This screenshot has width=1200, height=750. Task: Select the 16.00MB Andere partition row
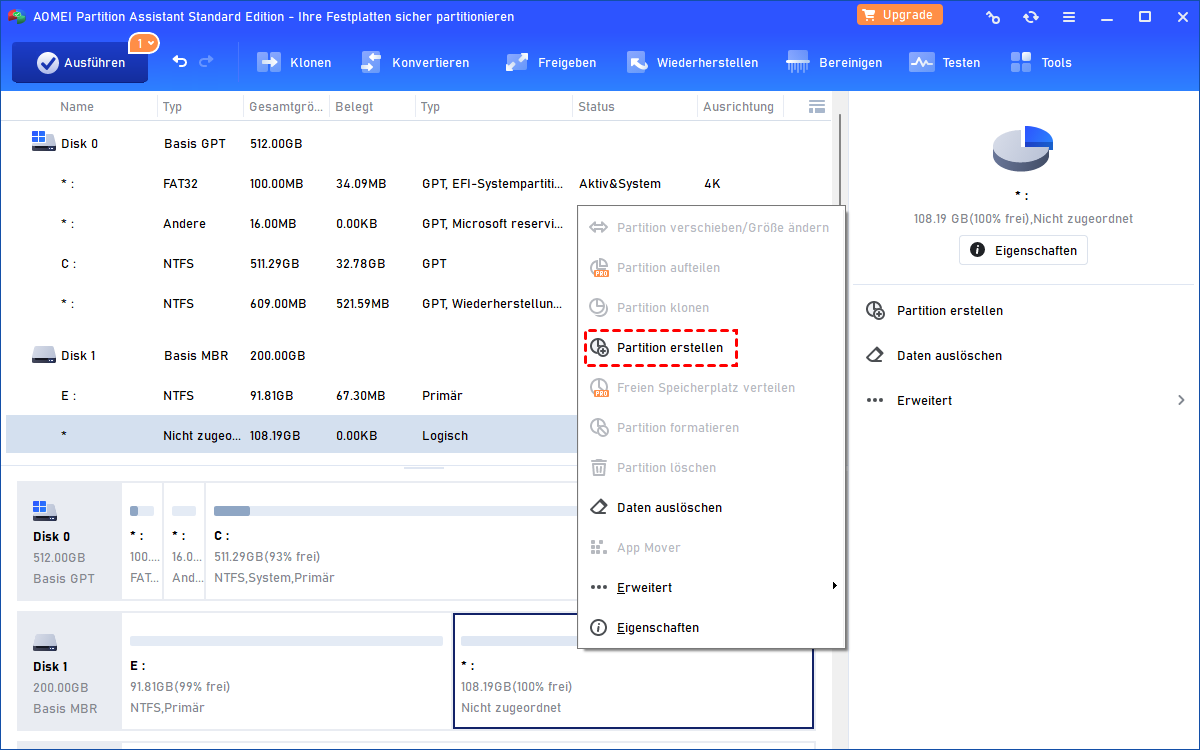point(292,223)
